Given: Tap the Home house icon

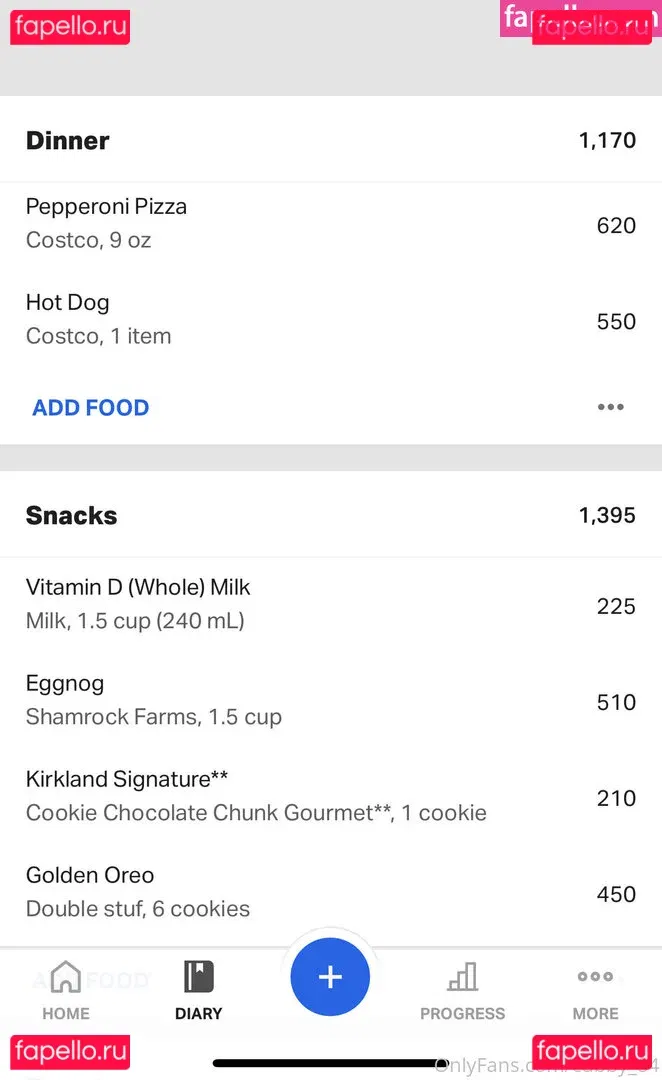Looking at the screenshot, I should [66, 976].
